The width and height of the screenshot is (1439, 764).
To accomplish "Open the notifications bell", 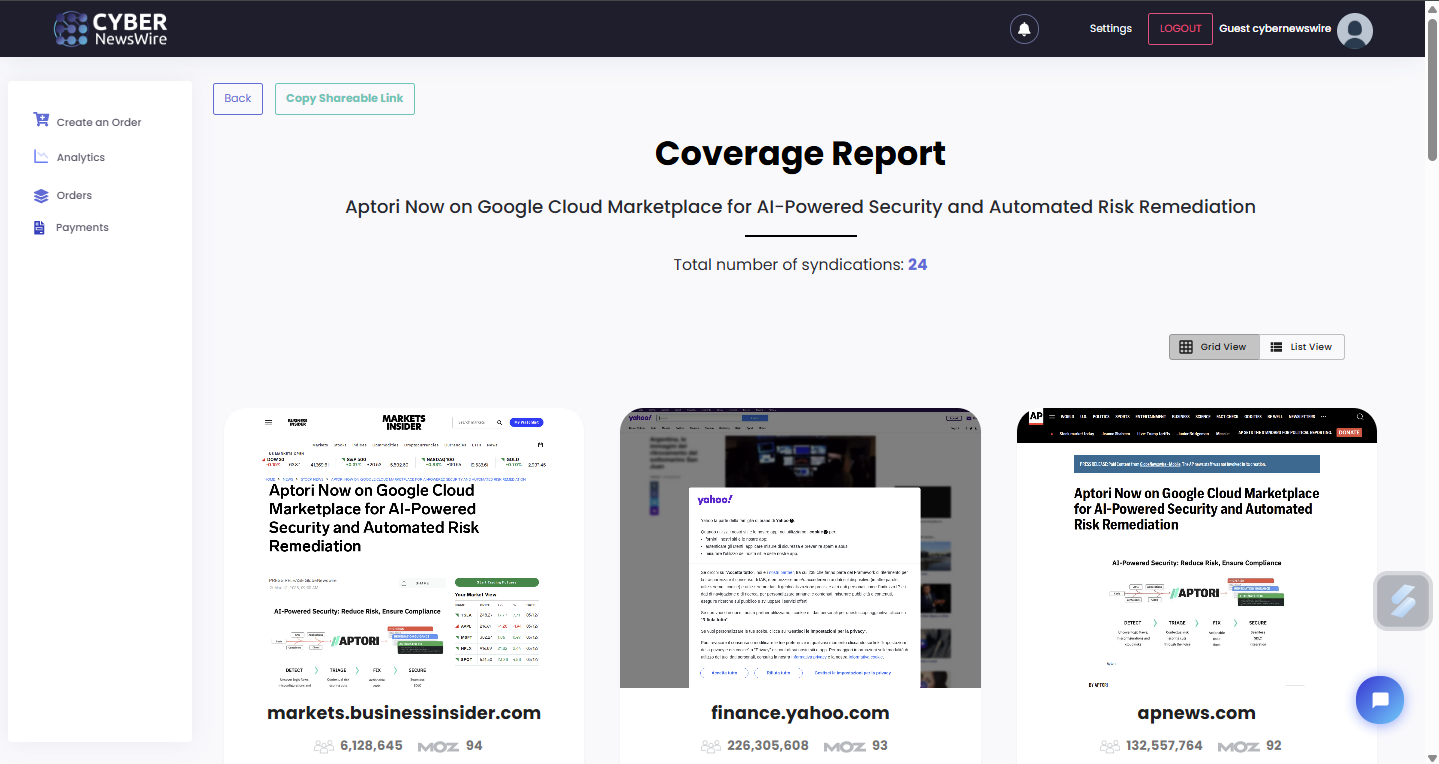I will tap(1024, 29).
